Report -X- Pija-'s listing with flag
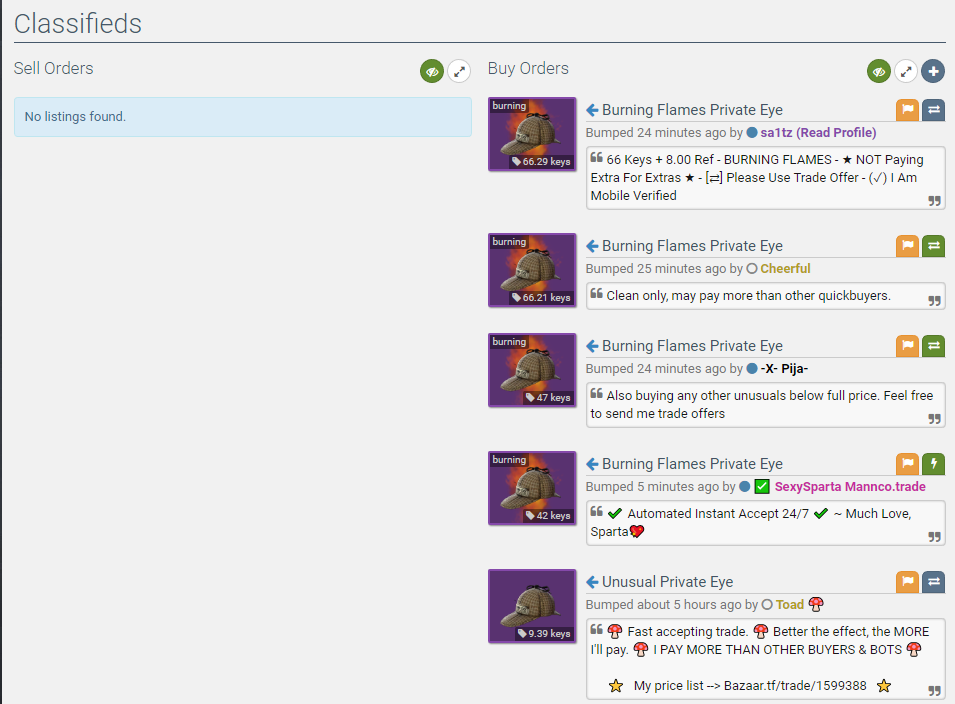 [x=907, y=346]
